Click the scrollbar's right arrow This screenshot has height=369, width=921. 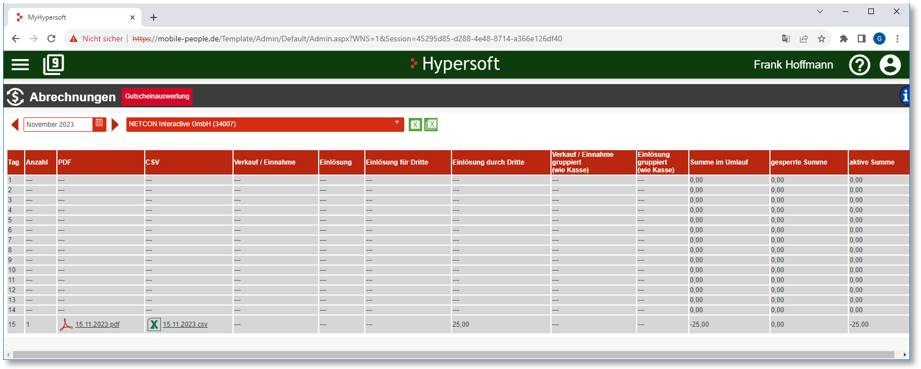905,355
